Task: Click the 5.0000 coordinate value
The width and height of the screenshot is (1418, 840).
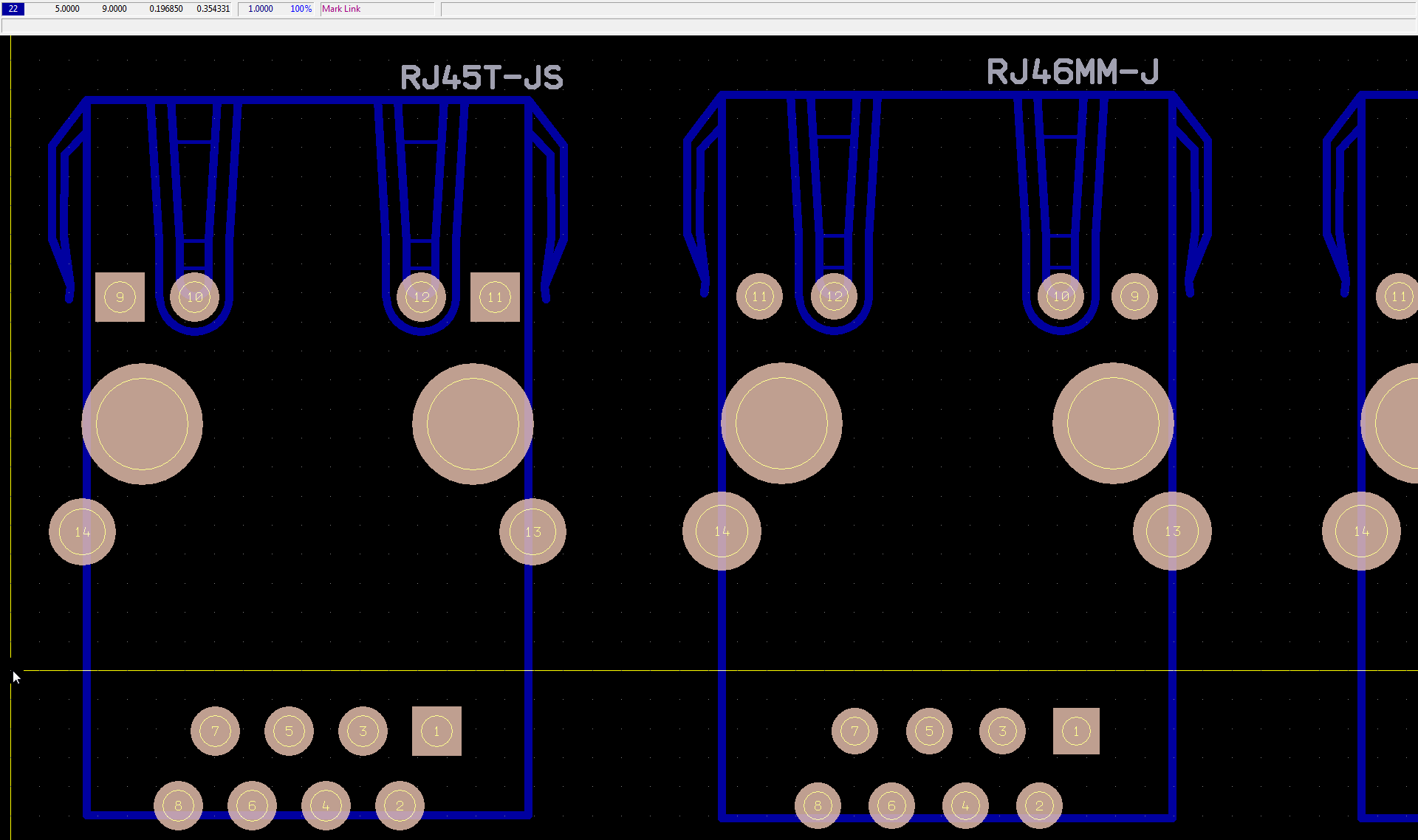Action: [x=67, y=9]
